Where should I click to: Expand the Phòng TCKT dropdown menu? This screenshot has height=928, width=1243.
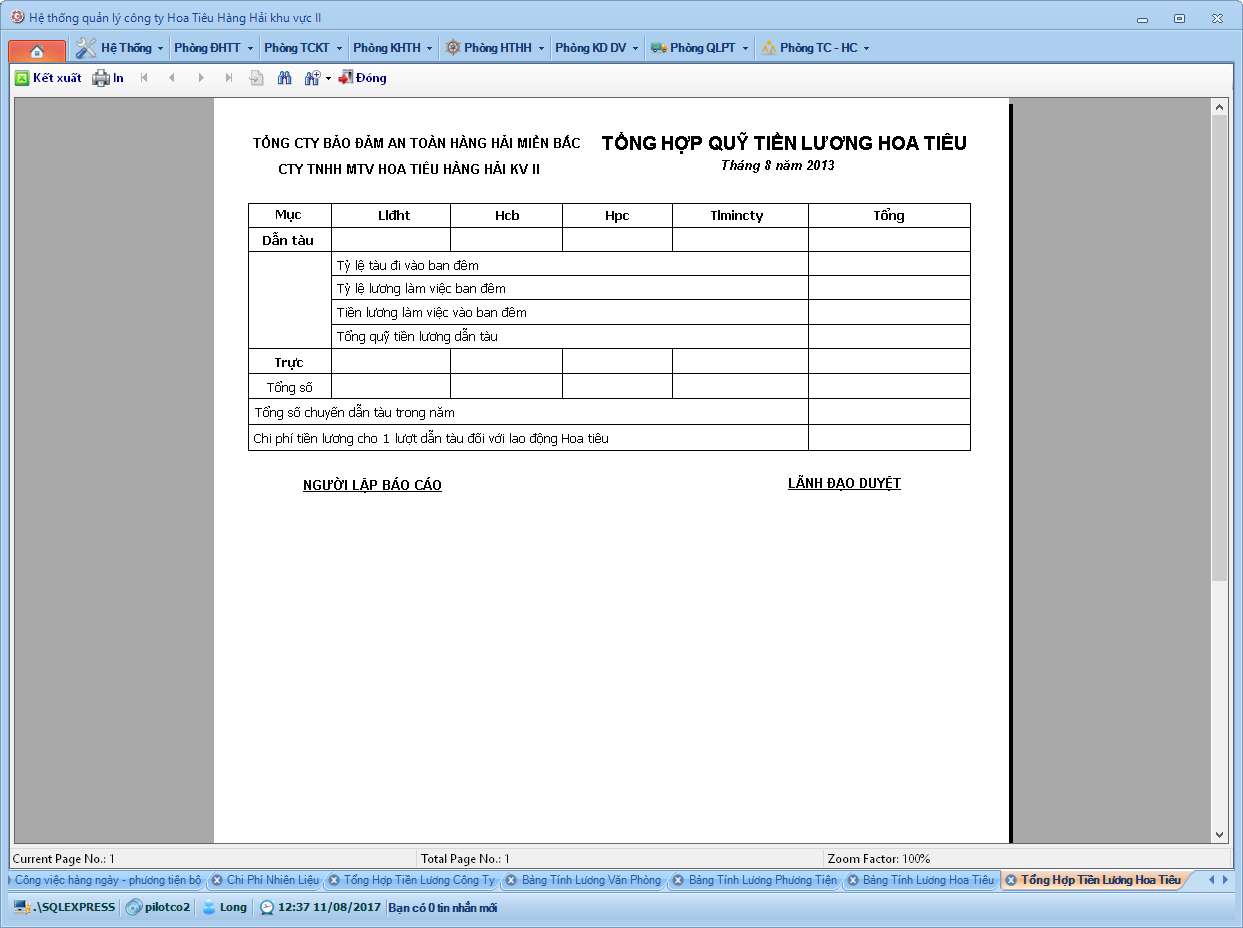[x=302, y=48]
